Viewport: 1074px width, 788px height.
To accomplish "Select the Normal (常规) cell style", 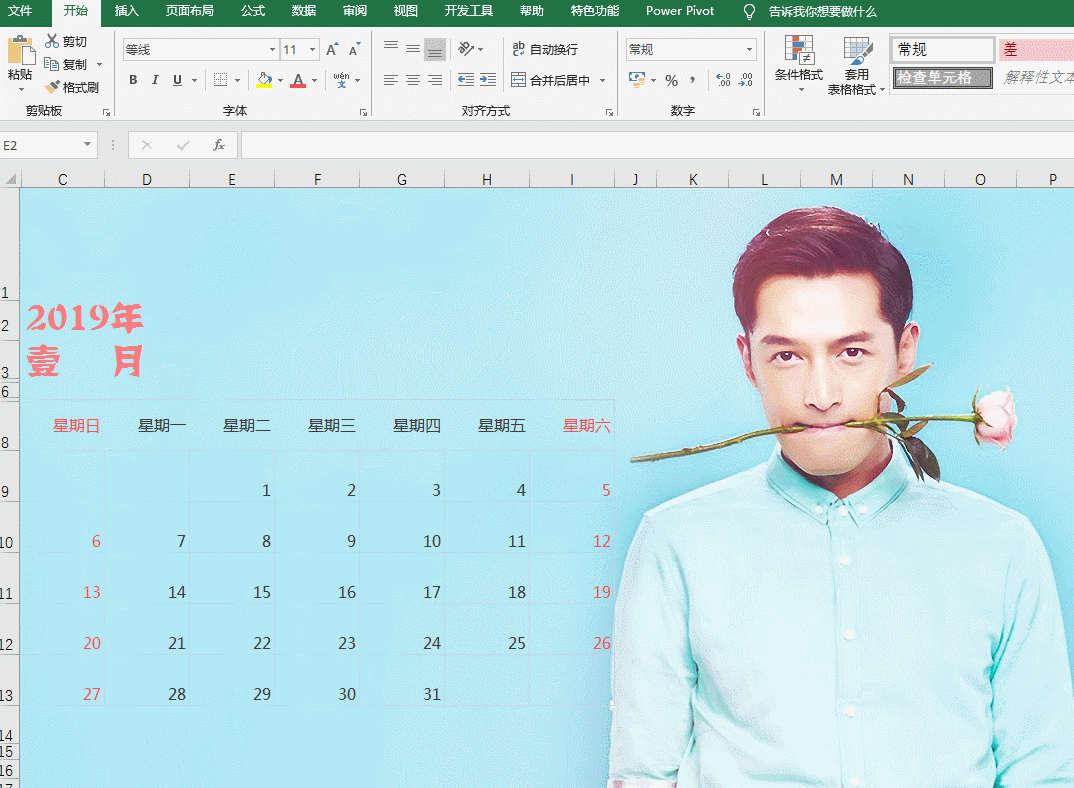I will 942,49.
